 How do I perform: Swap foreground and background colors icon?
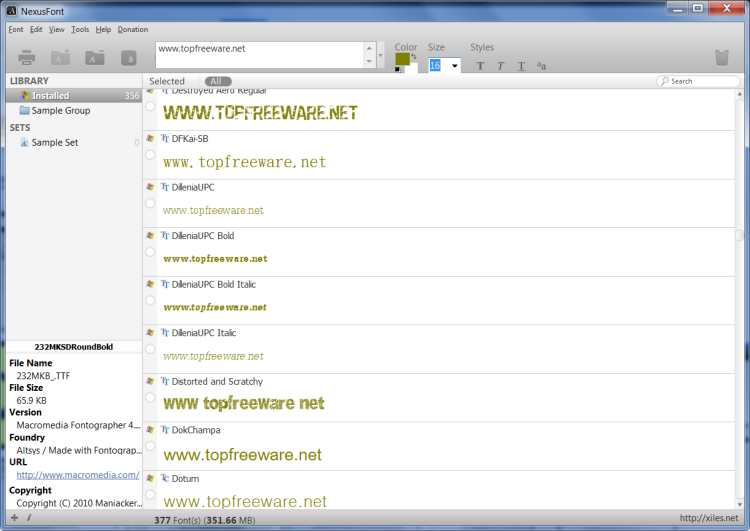coord(414,56)
